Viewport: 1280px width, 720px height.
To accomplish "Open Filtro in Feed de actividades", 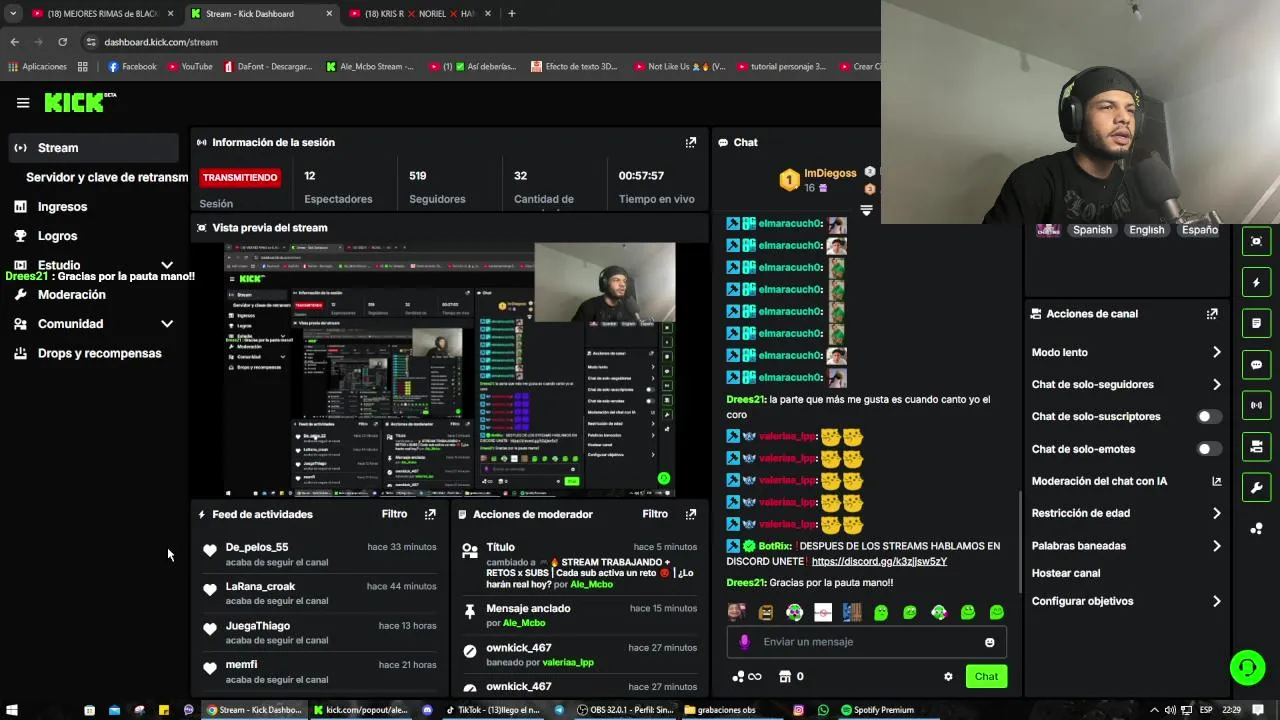I will (394, 514).
